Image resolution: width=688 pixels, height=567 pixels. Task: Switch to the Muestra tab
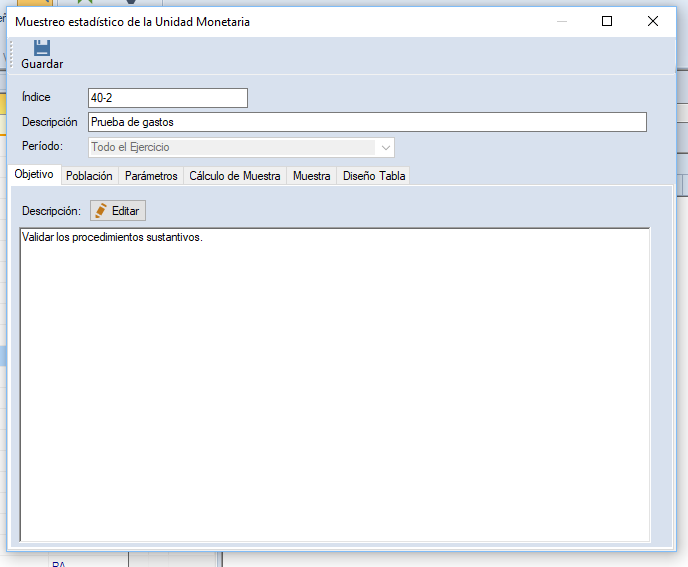click(x=311, y=176)
